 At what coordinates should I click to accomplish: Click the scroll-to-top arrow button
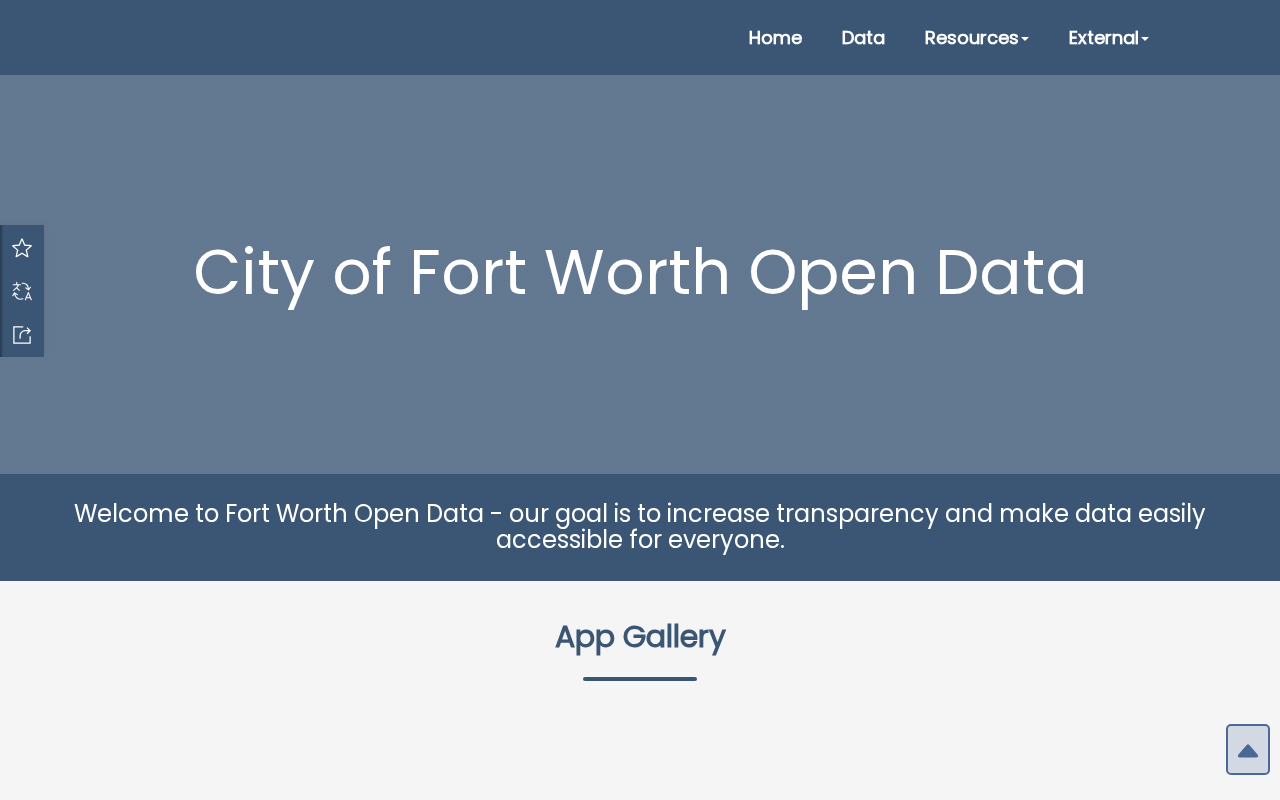tap(1248, 750)
